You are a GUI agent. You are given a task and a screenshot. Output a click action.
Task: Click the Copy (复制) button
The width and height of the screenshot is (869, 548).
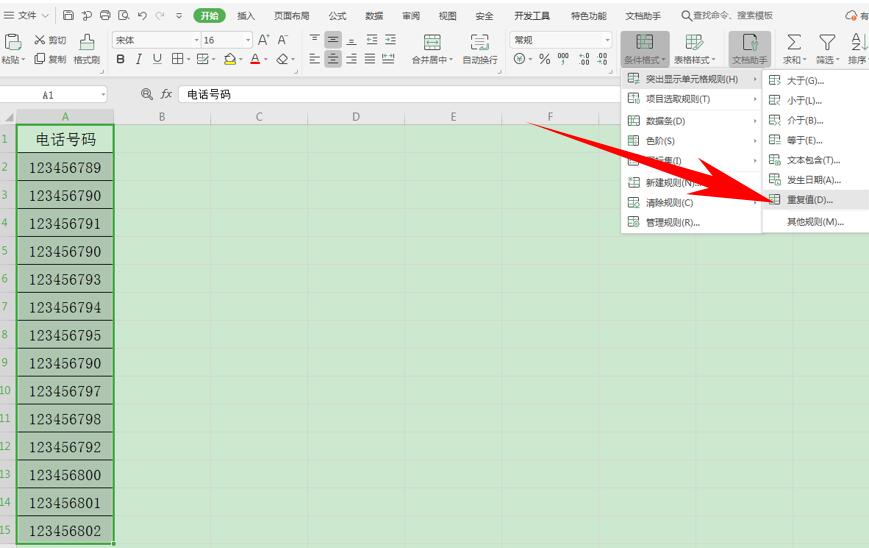click(x=50, y=59)
